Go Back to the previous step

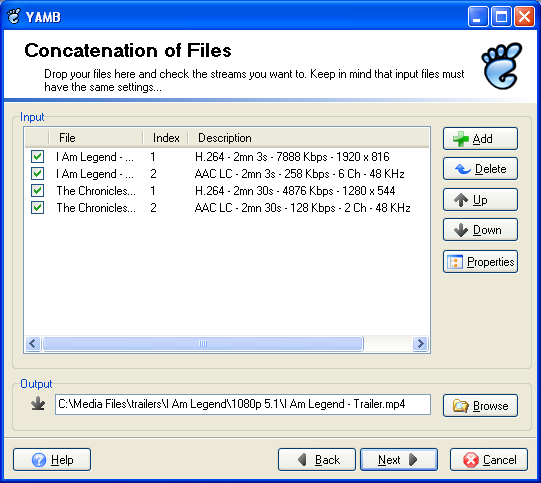click(x=317, y=460)
